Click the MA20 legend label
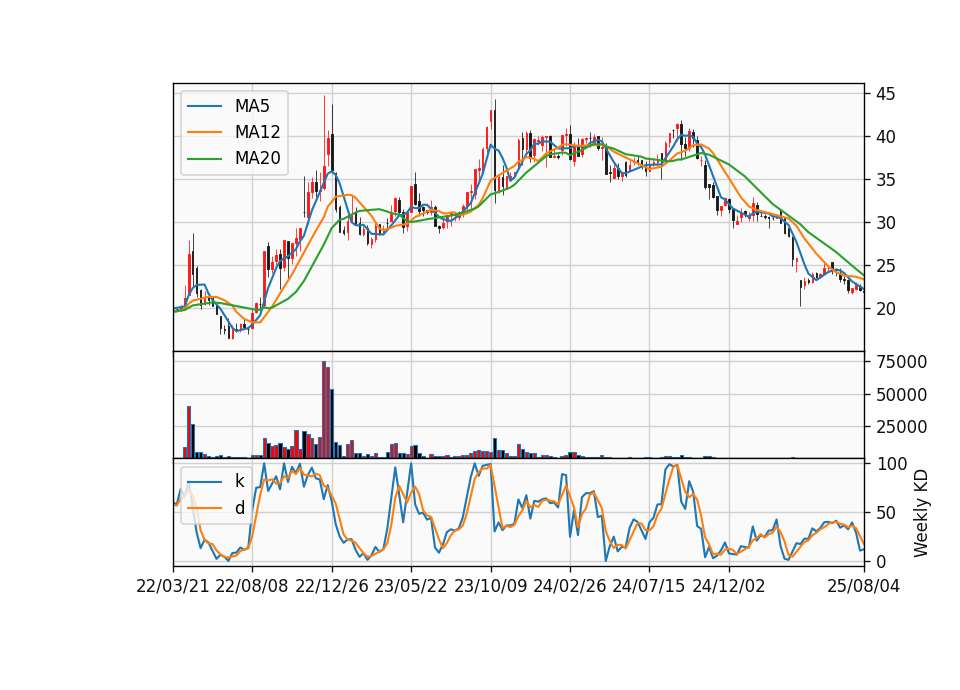960x690 pixels. coord(257,158)
